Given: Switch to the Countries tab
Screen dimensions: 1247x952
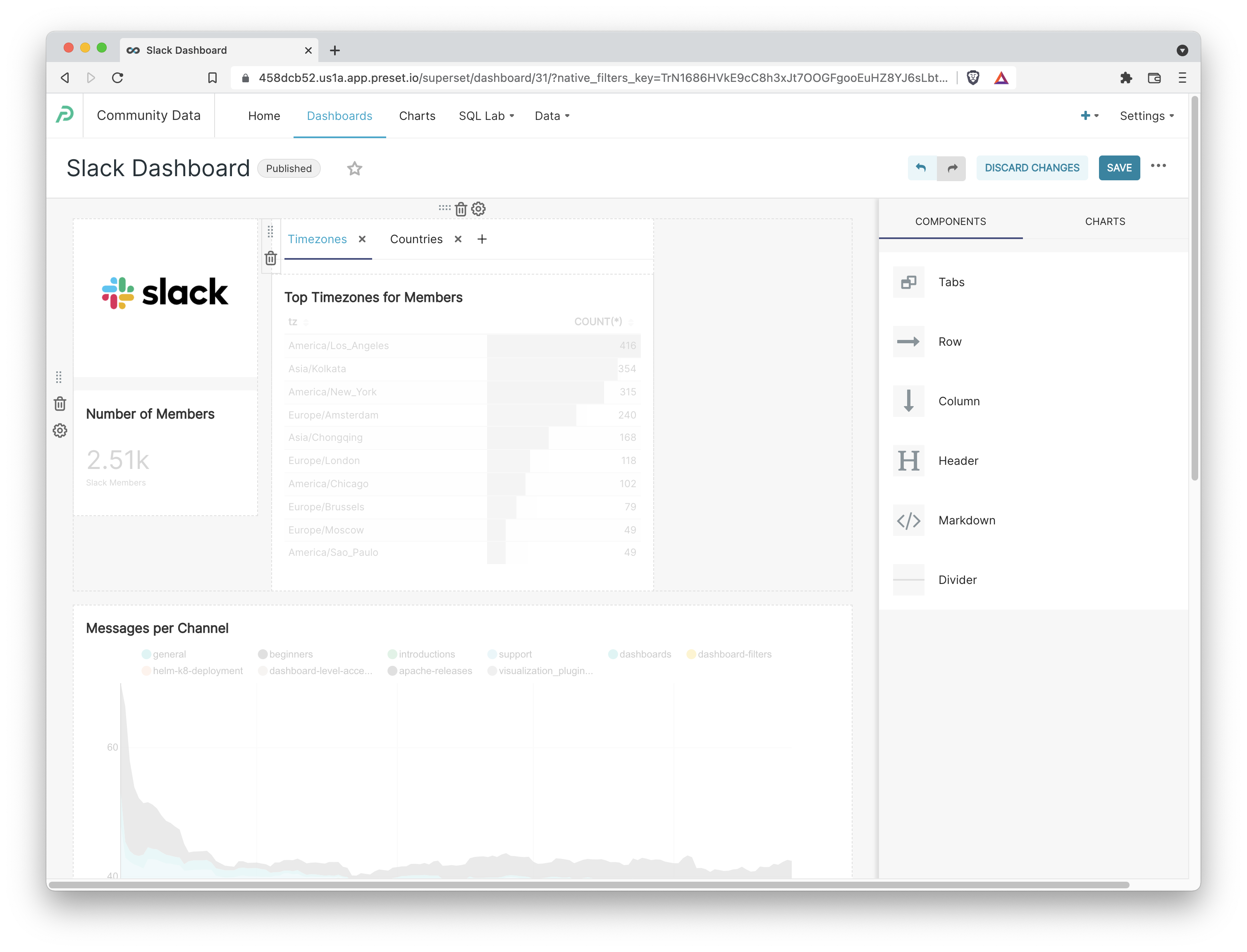Looking at the screenshot, I should (416, 239).
